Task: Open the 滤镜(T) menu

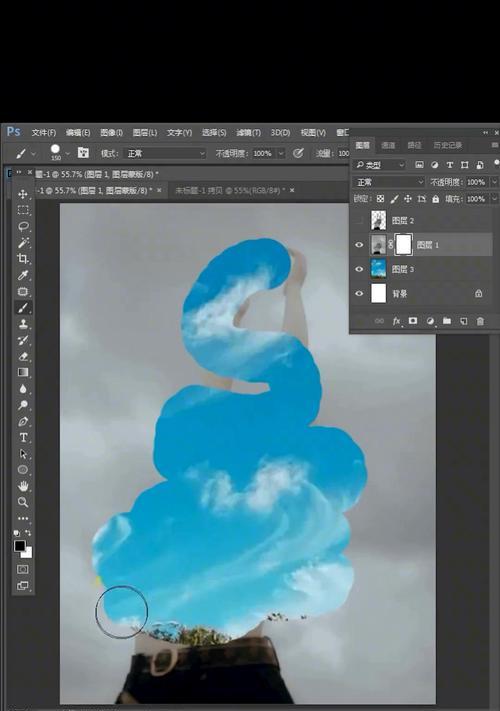Action: click(248, 132)
